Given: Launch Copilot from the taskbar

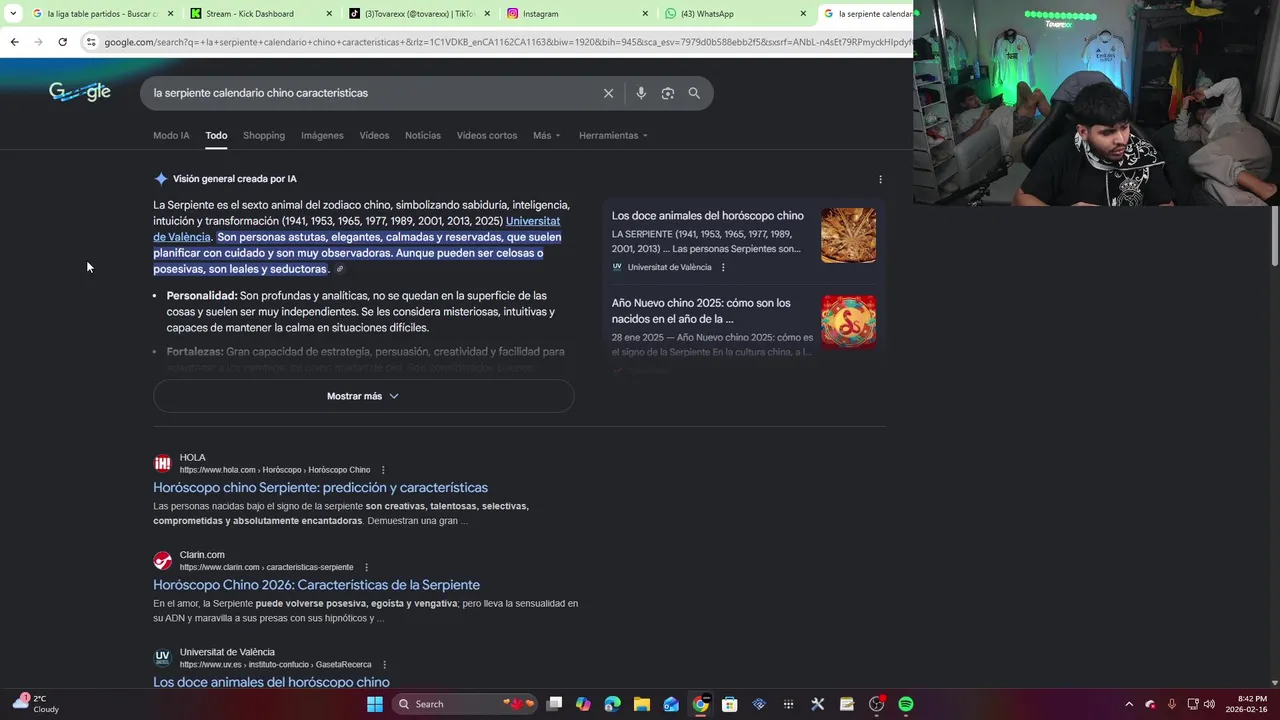Looking at the screenshot, I should [x=583, y=704].
